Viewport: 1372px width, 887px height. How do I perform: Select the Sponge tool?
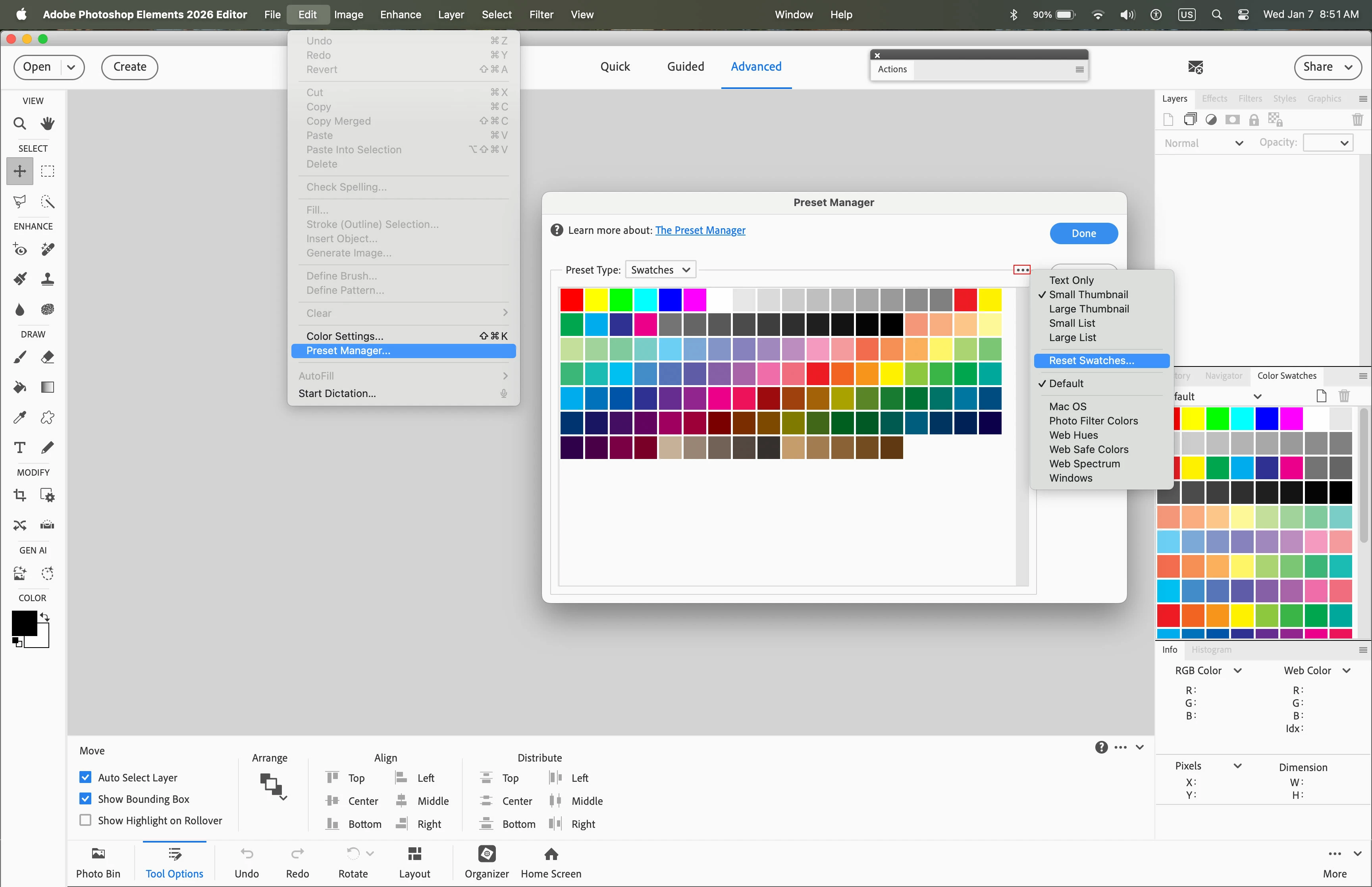47,309
